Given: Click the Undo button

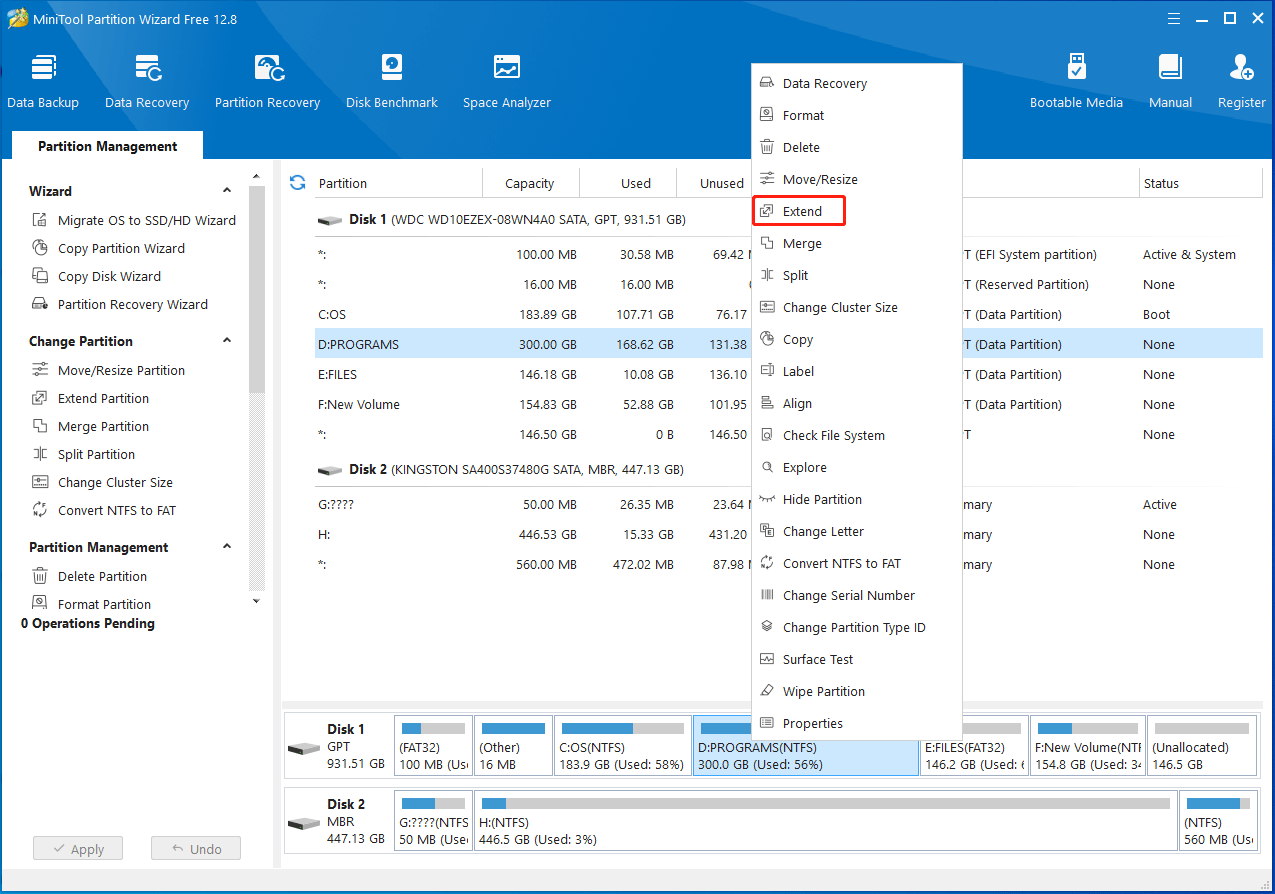Looking at the screenshot, I should point(196,849).
